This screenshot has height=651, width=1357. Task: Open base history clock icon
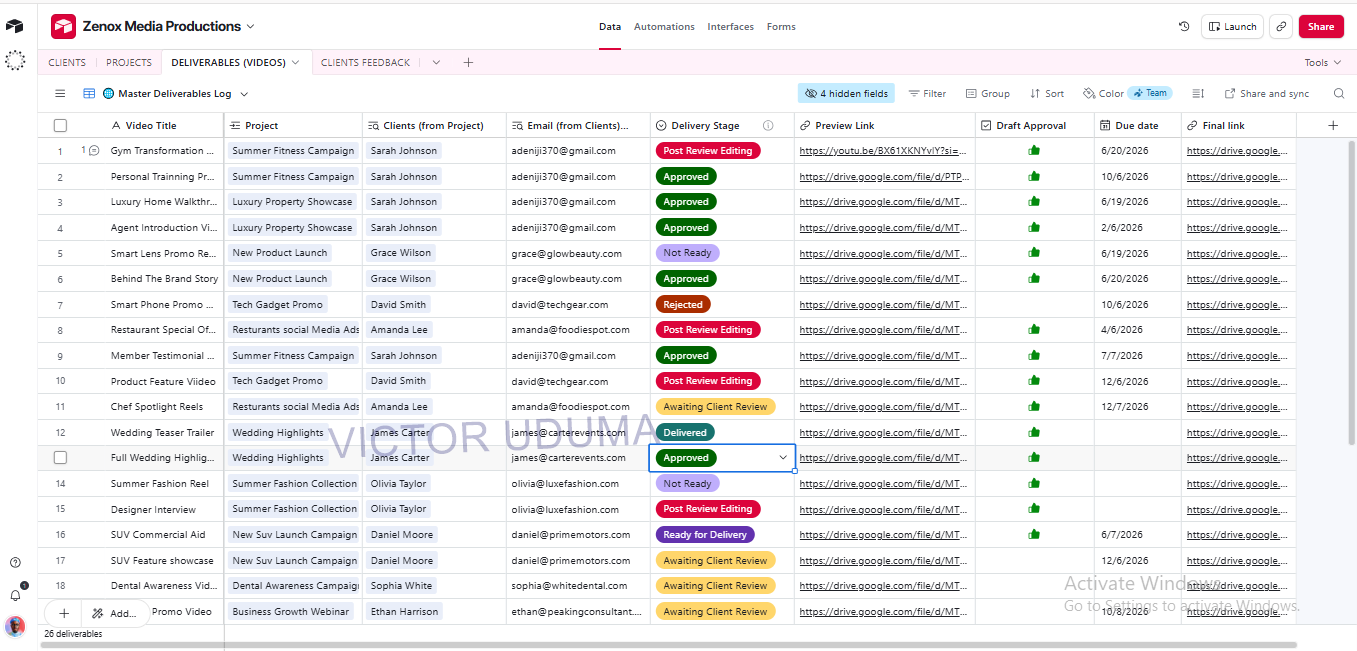[1184, 27]
